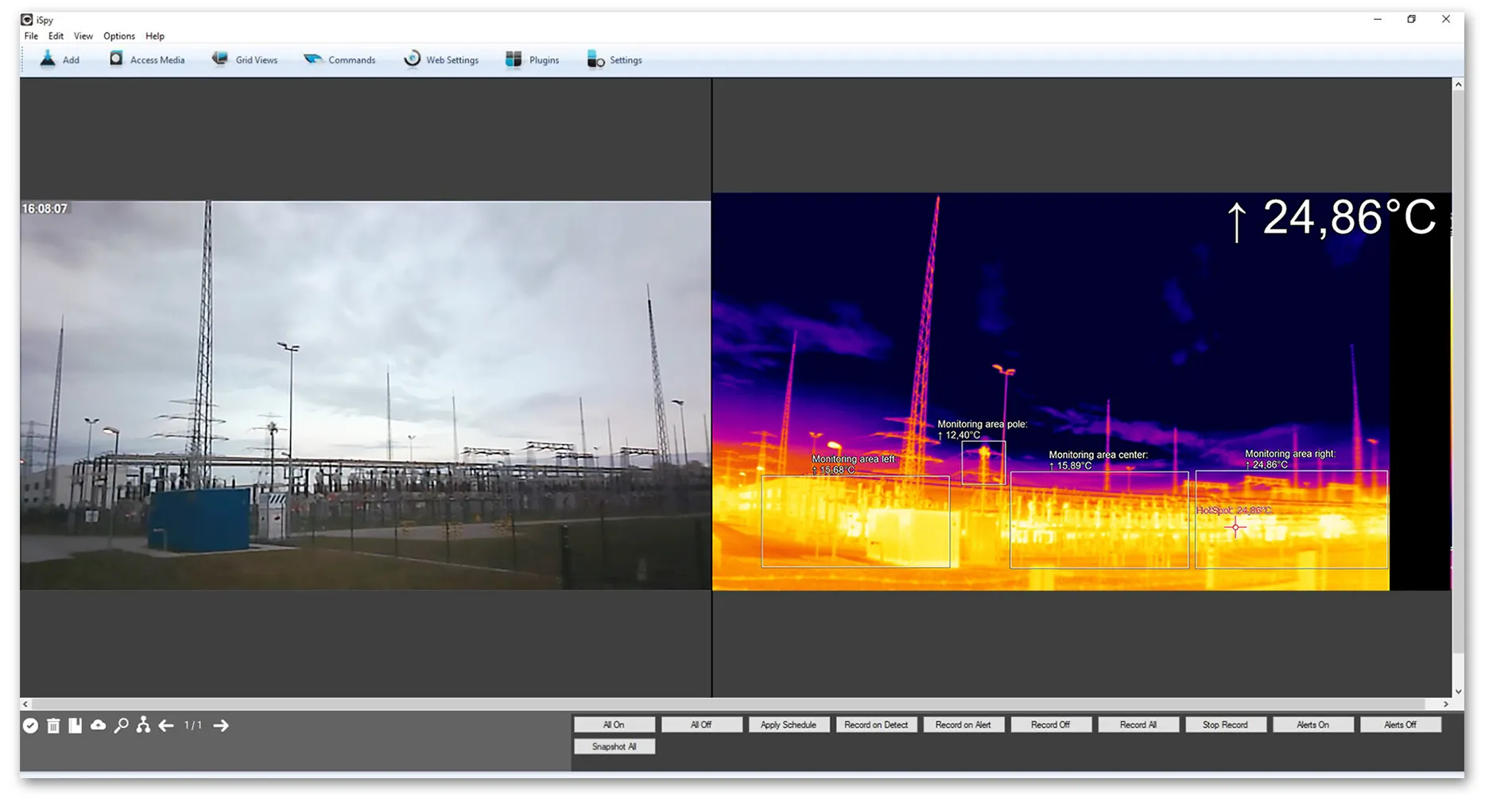This screenshot has width=1512, height=802.
Task: Open the Web Settings toolbar item
Action: (x=441, y=60)
